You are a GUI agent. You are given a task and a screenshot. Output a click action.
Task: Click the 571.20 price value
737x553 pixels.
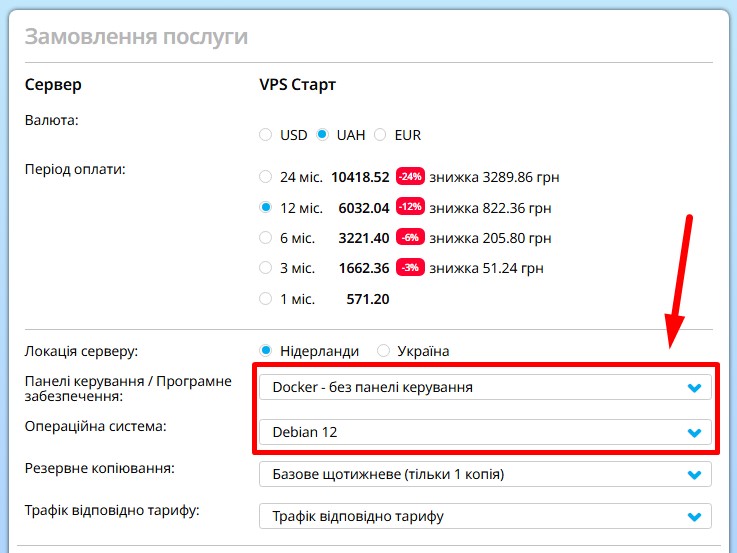(x=368, y=299)
